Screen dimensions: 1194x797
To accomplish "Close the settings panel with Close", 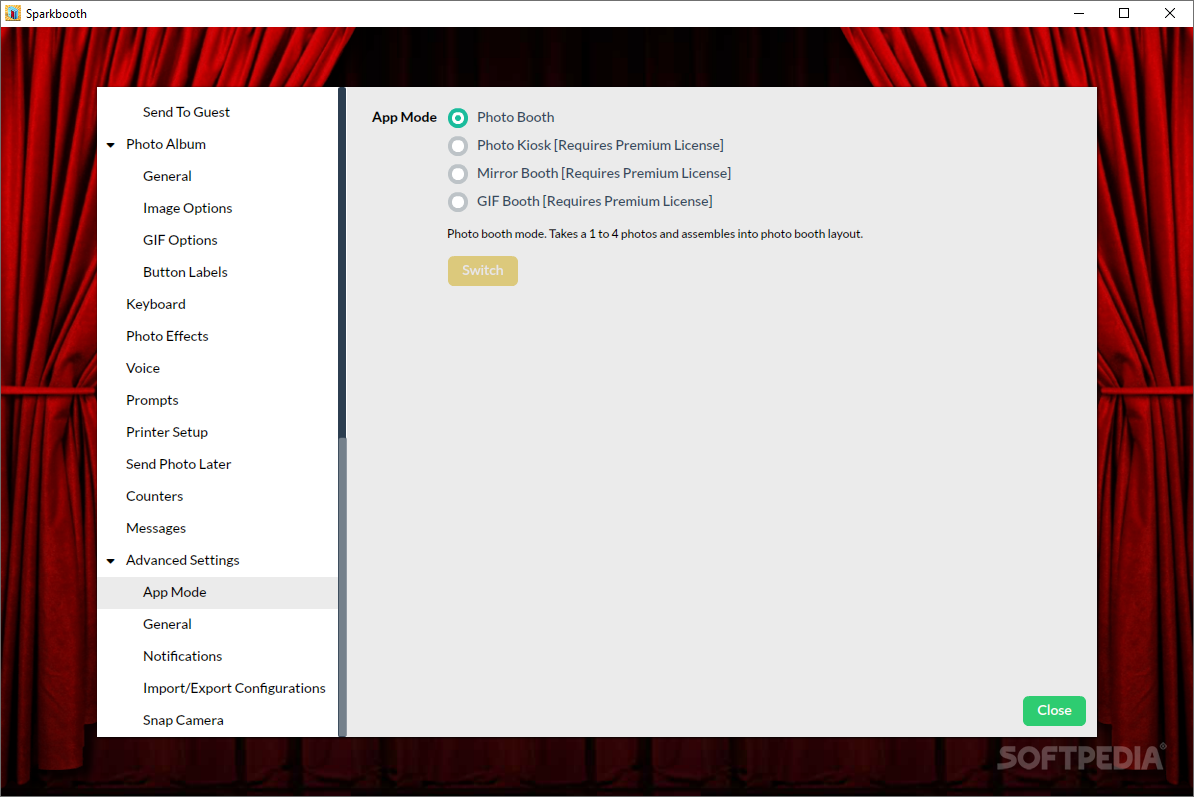I will 1054,710.
